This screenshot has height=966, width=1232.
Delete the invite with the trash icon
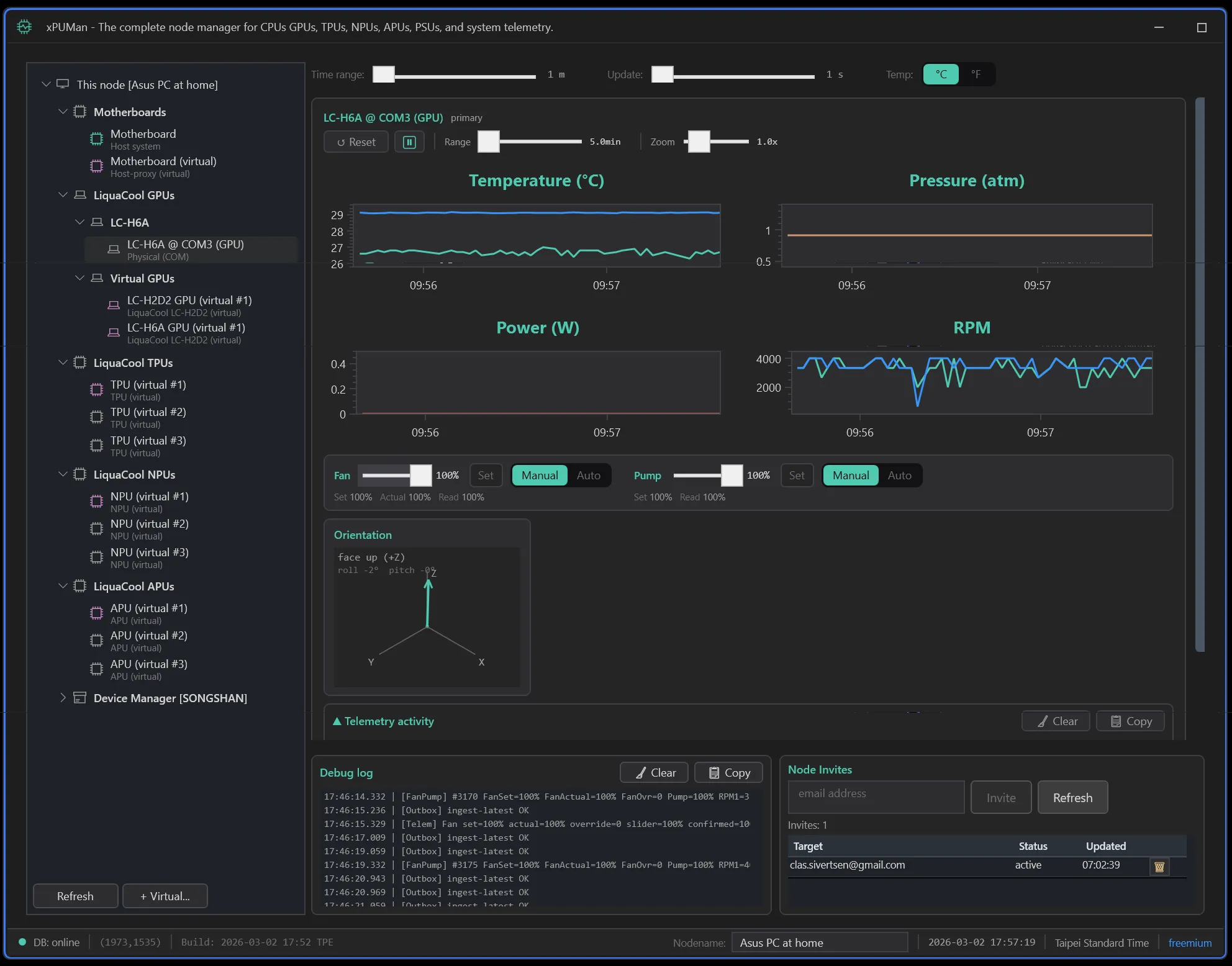[1159, 866]
